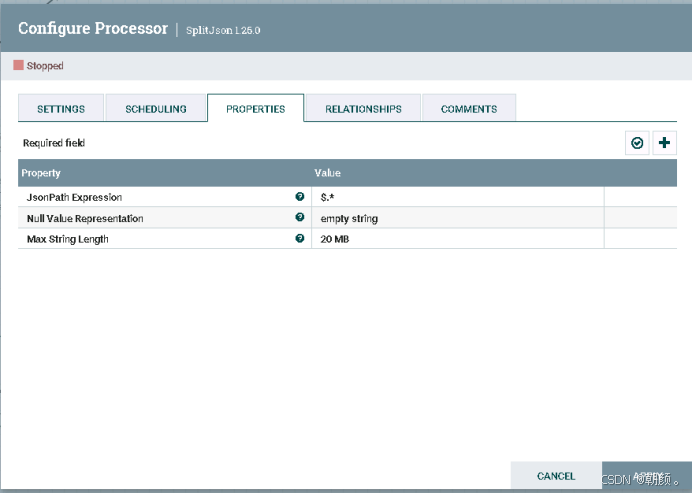Click the Required field label
The height and width of the screenshot is (494, 692).
[x=54, y=143]
